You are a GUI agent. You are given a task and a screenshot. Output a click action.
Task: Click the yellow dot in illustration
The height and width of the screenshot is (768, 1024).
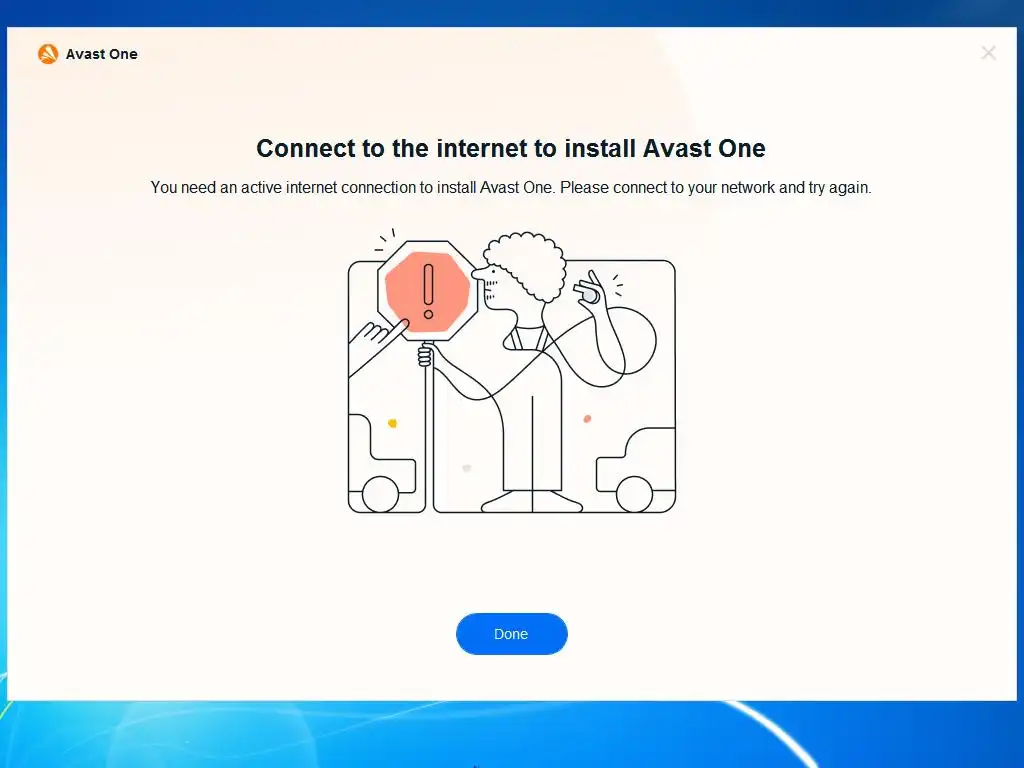click(392, 423)
